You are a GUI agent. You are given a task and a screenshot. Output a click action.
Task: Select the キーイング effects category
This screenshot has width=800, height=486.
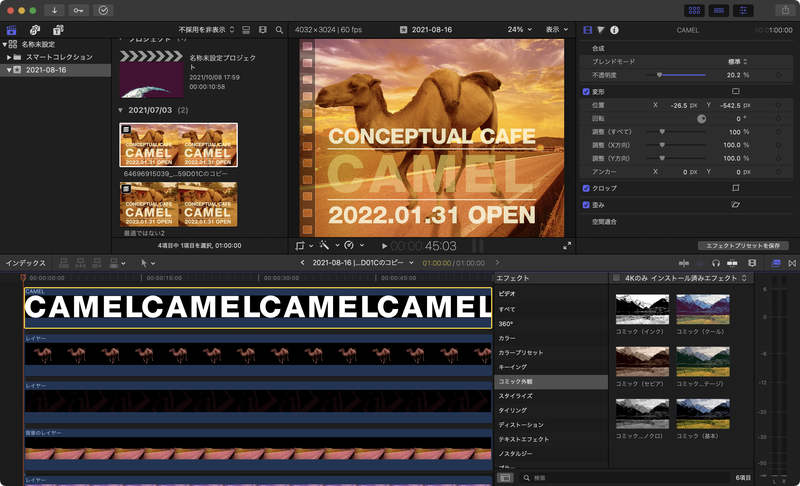tap(551, 367)
